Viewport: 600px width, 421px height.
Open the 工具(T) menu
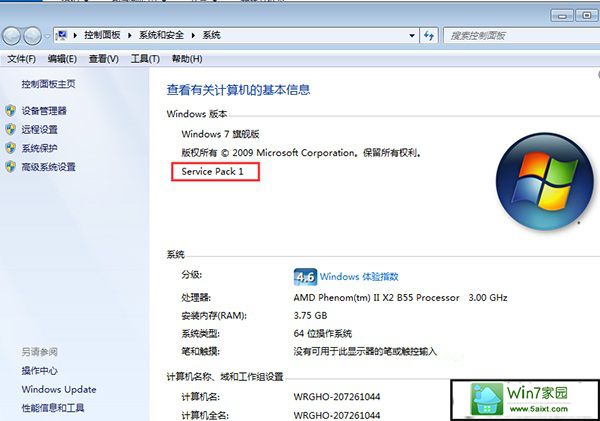tap(145, 59)
